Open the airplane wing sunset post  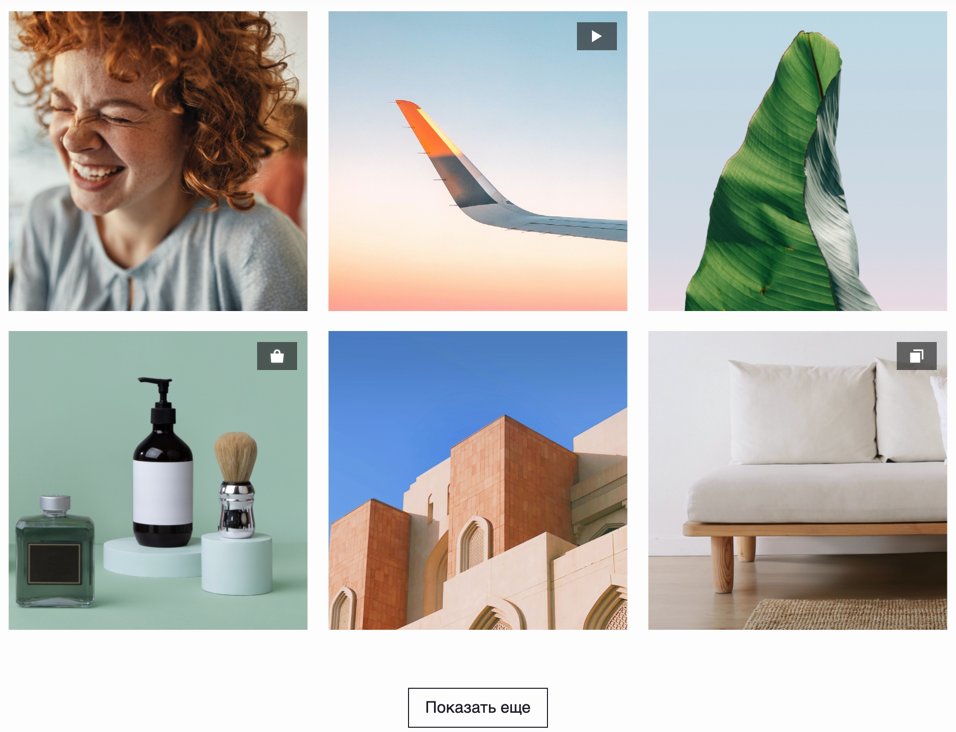click(477, 161)
